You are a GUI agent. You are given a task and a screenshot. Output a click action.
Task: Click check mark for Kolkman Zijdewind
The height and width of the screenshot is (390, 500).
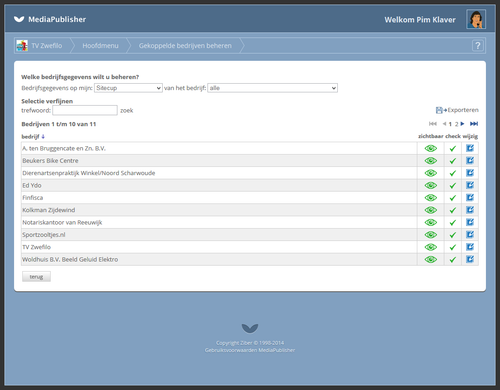tap(453, 210)
